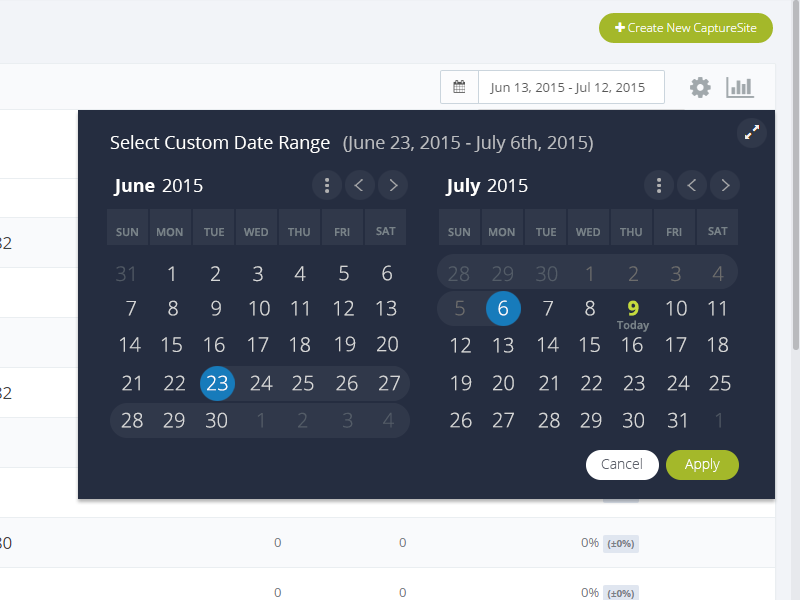The image size is (800, 600).
Task: Open the bar chart view icon
Action: click(x=739, y=87)
